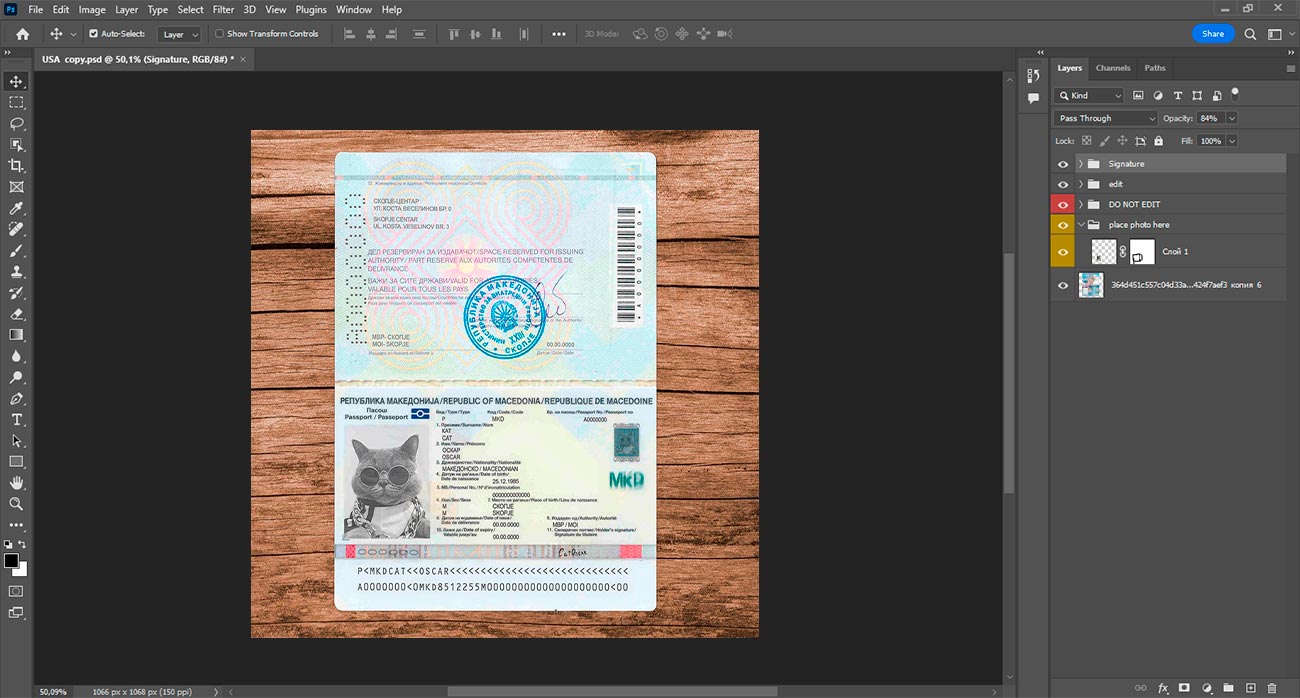Screen dimensions: 1300x698
Task: Switch to the Paths tab
Action: pyautogui.click(x=1155, y=68)
